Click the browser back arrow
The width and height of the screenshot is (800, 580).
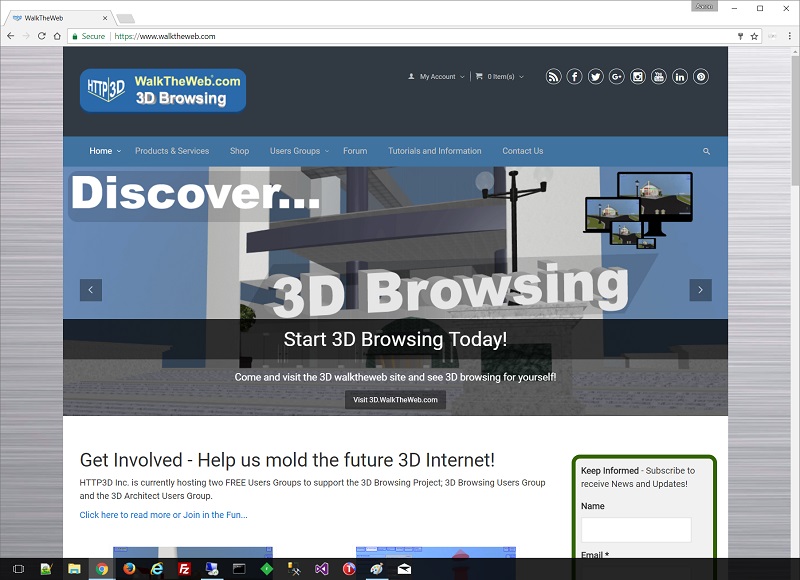pyautogui.click(x=11, y=36)
